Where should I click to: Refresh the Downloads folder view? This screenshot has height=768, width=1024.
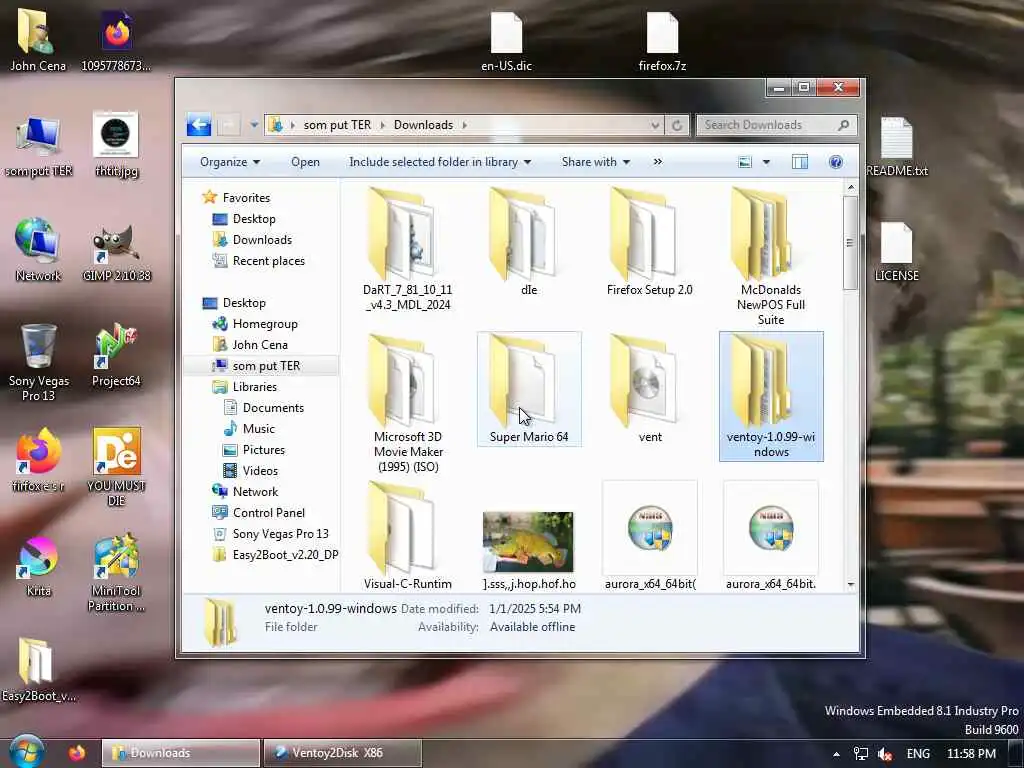[677, 125]
